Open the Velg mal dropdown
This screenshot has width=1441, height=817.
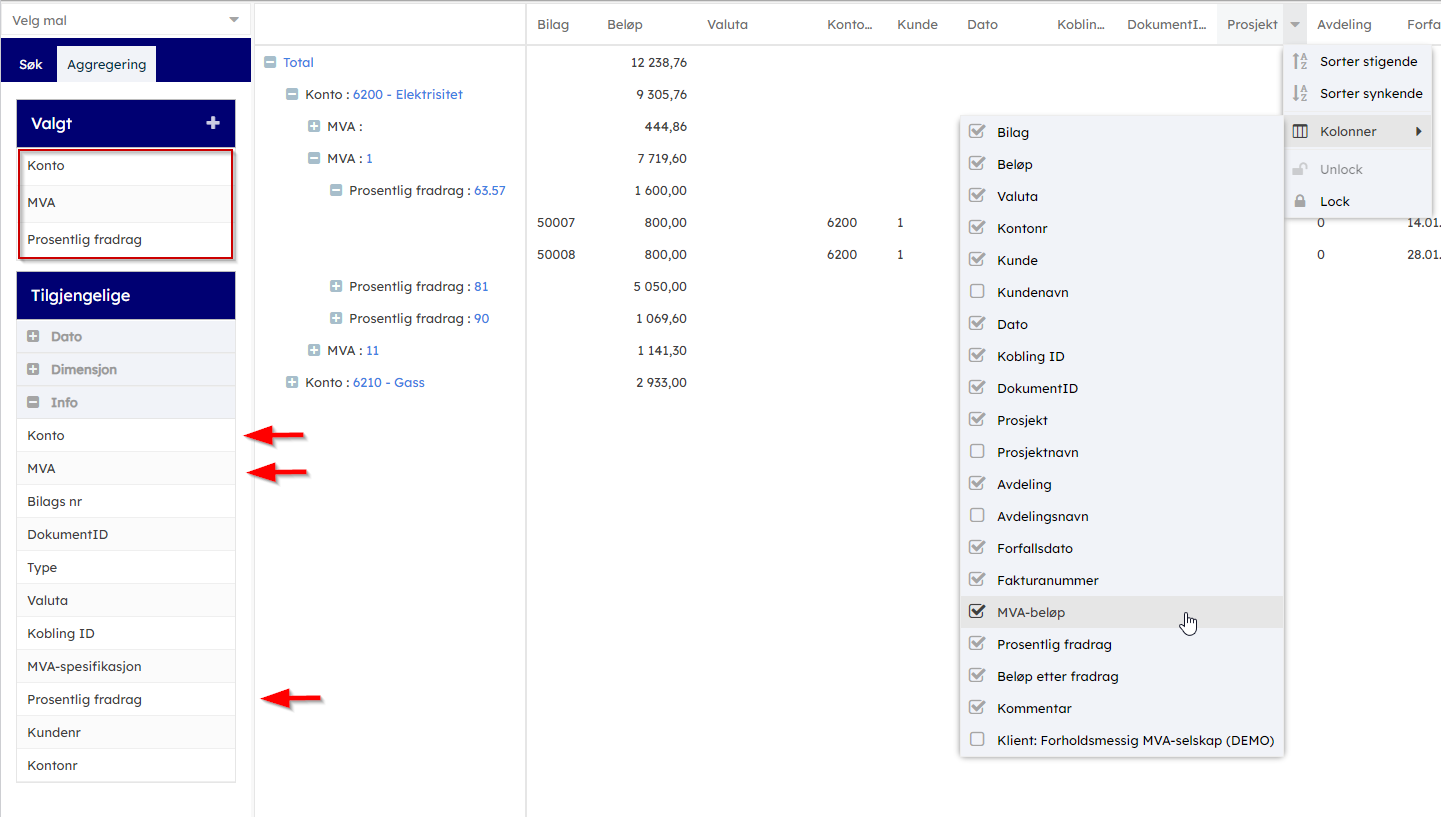(125, 20)
